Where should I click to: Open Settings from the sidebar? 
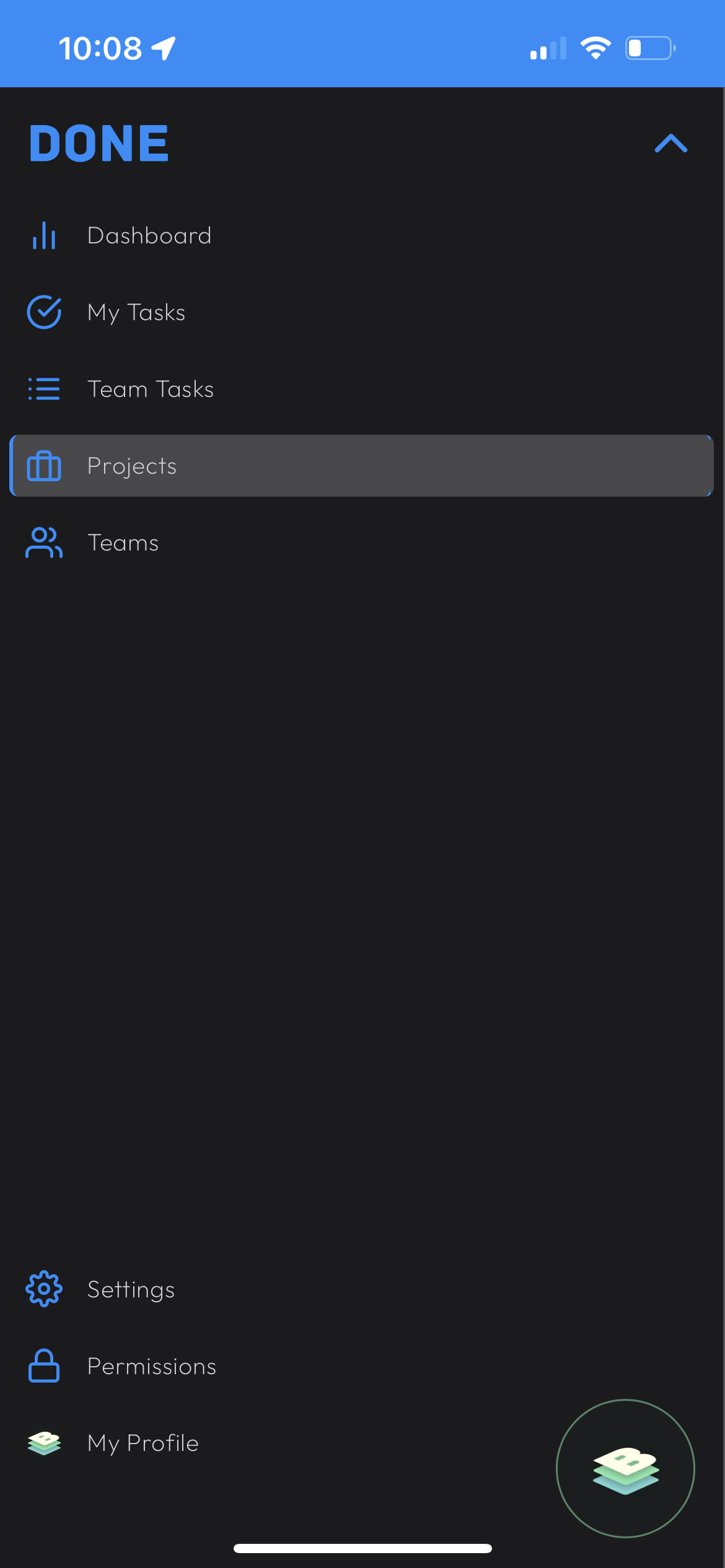click(131, 1289)
